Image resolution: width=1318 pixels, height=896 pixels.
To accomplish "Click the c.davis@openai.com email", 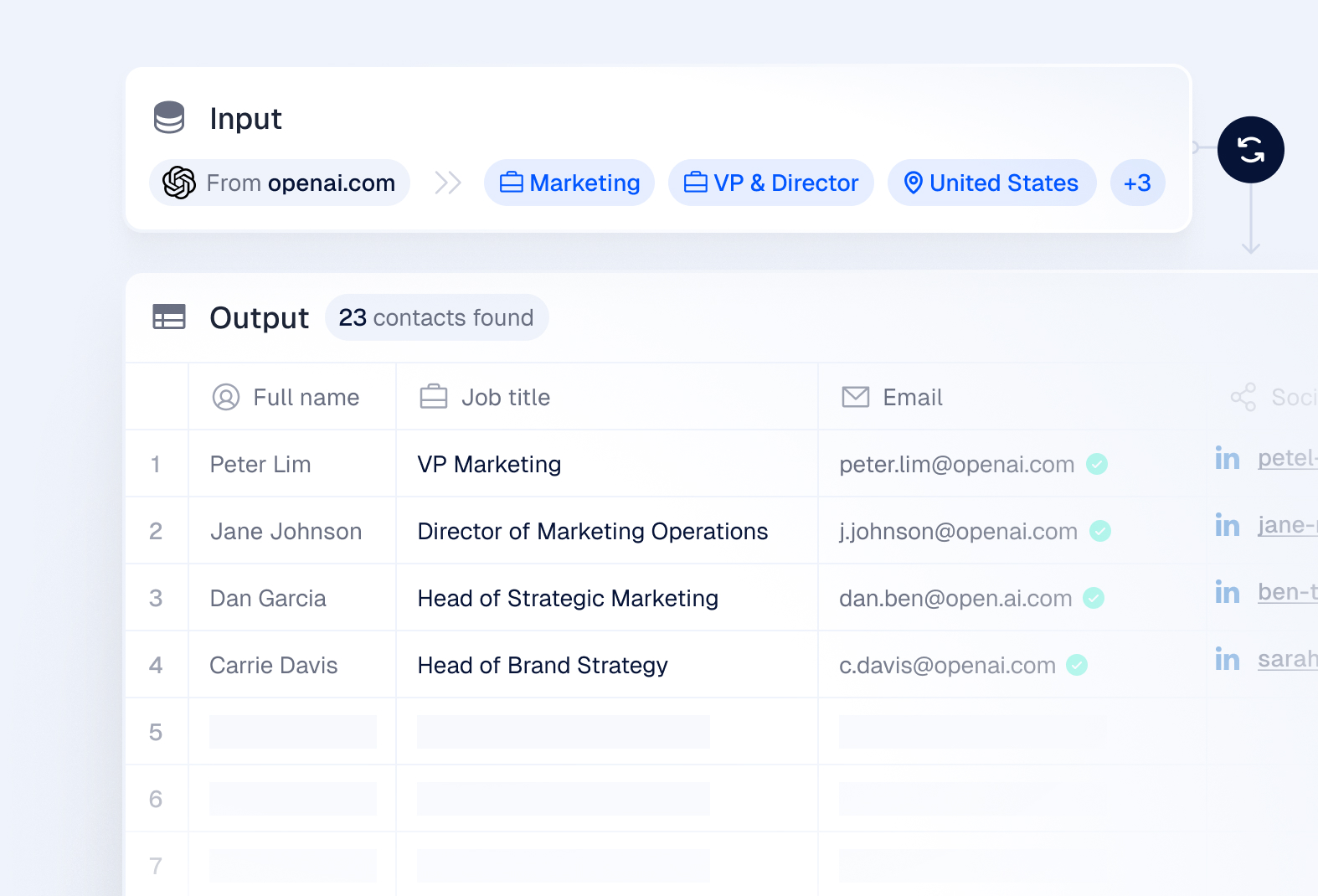I will pyautogui.click(x=948, y=665).
